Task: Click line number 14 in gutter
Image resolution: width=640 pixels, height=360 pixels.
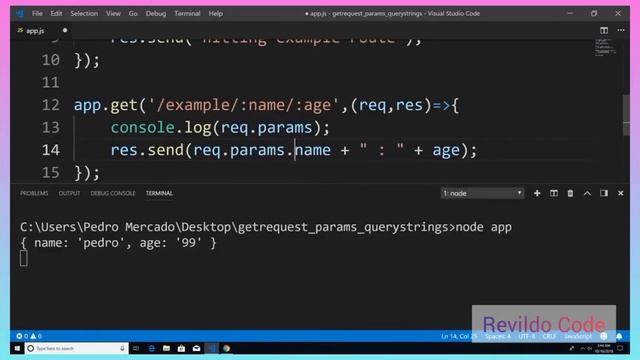Action: tap(51, 150)
